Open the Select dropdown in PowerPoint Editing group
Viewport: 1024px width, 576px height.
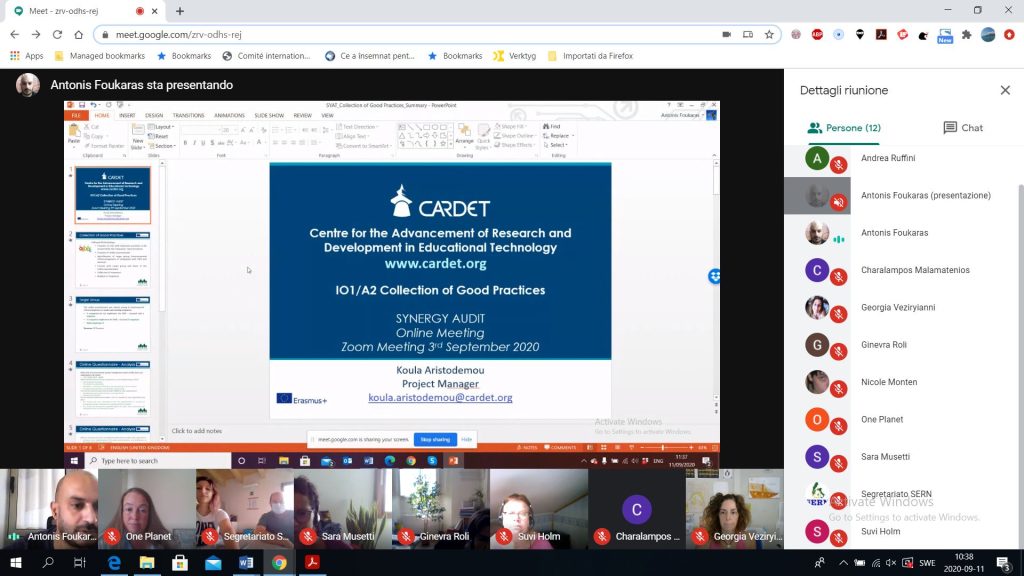(x=555, y=145)
